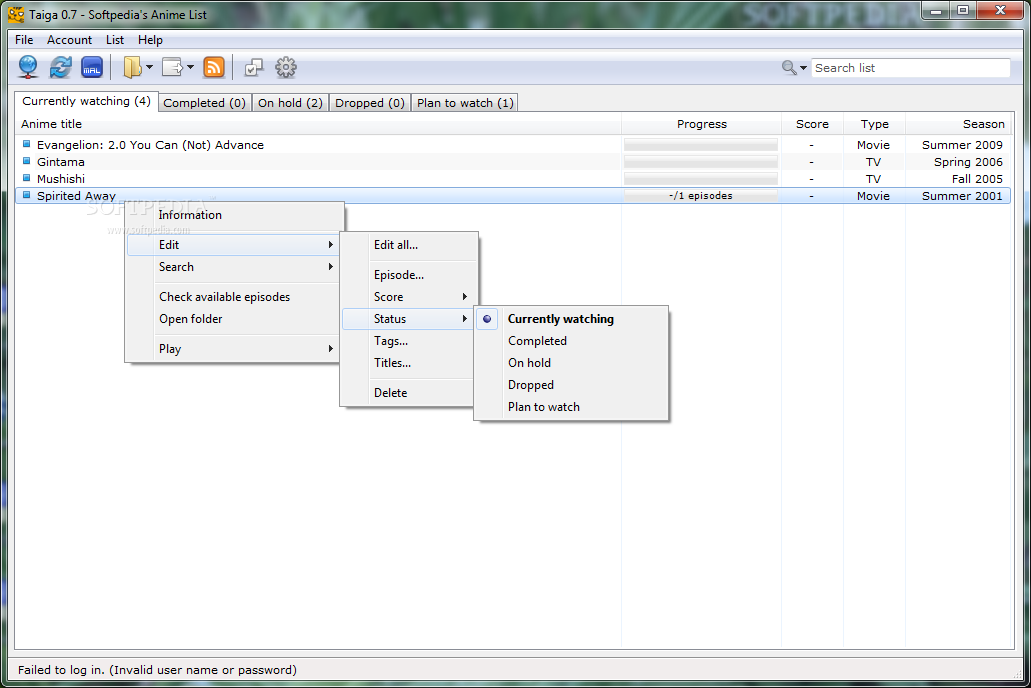The width and height of the screenshot is (1031, 688).
Task: Open the MAL website toolbar icon
Action: [92, 67]
